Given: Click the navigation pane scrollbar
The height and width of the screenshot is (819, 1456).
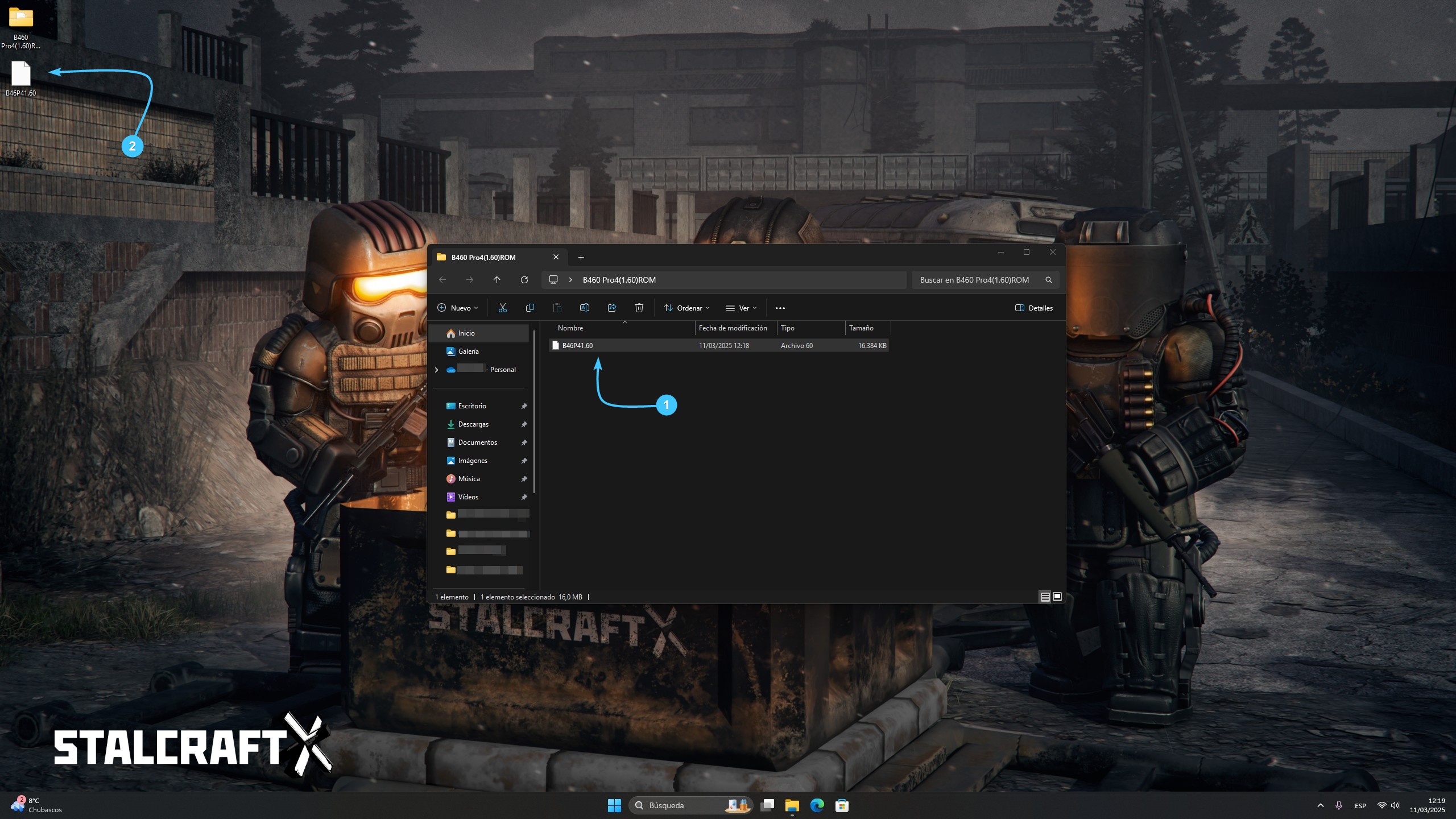Looking at the screenshot, I should tap(534, 411).
